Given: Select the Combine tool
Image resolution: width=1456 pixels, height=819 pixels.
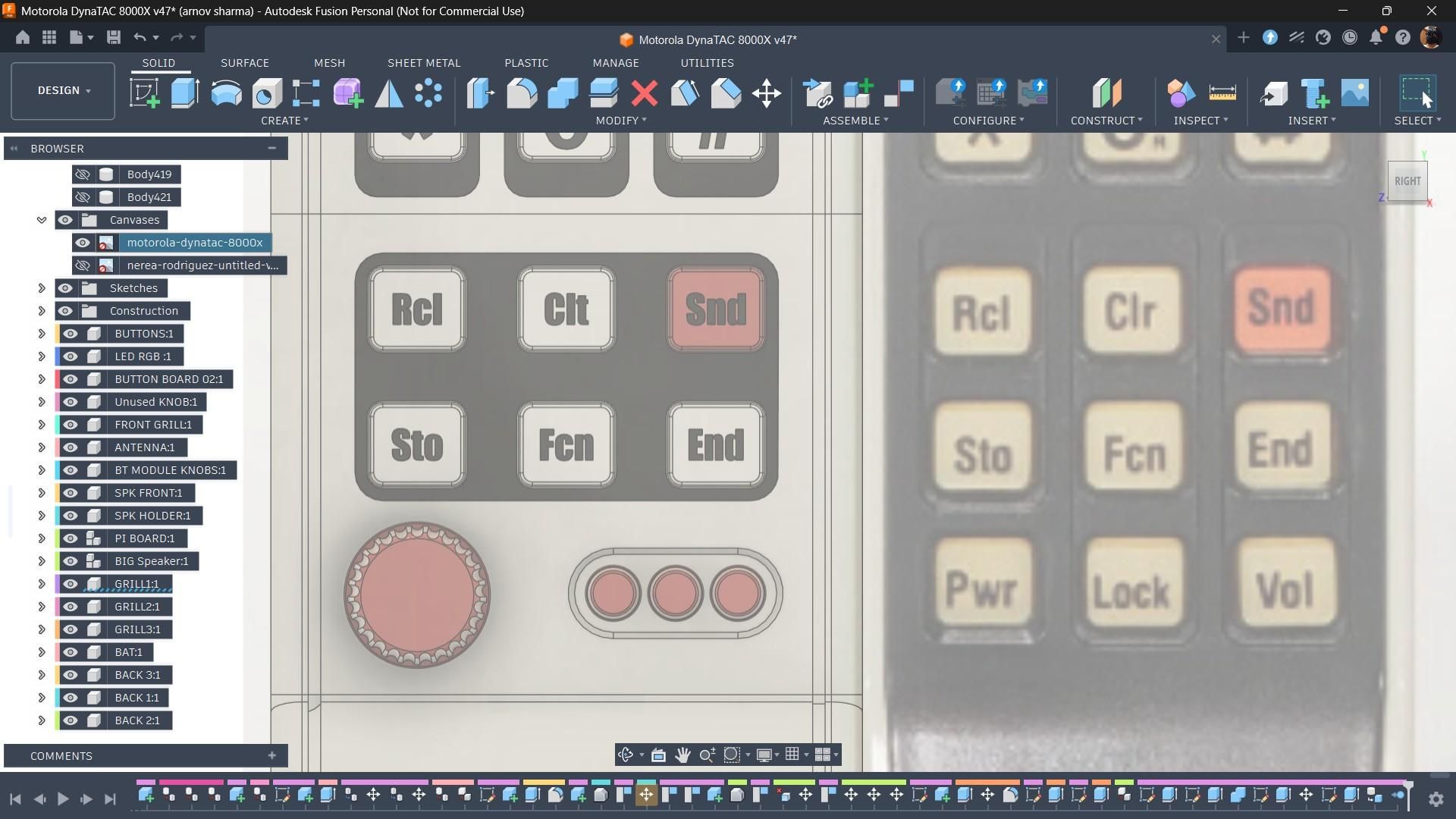Looking at the screenshot, I should pyautogui.click(x=563, y=93).
